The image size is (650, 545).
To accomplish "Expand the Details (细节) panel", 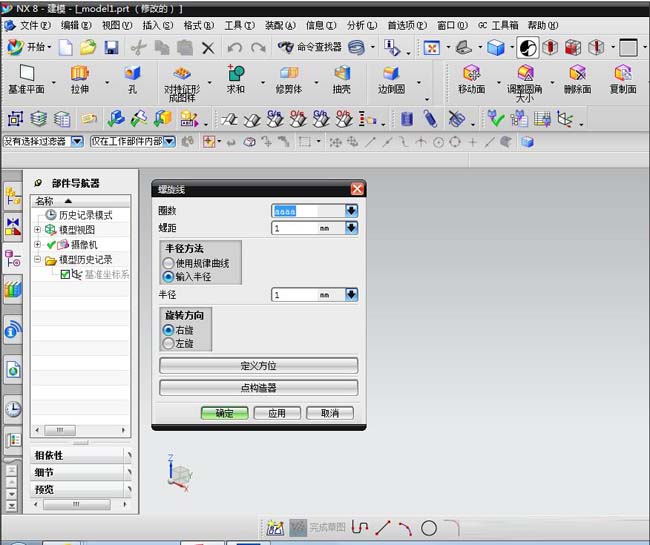I will (x=80, y=472).
